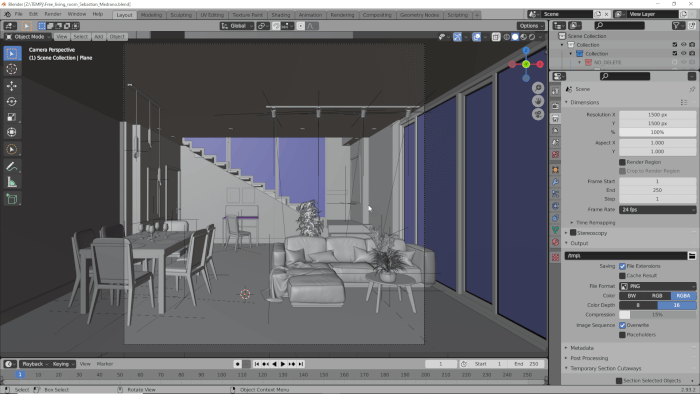Open the File Format PNG dropdown

(x=658, y=286)
